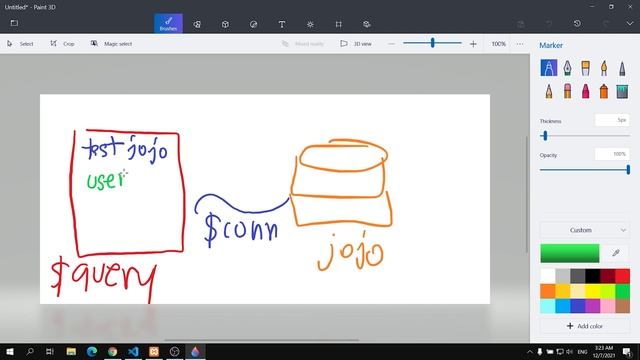Click the Redo arrow
This screenshot has height=360, width=640.
click(x=606, y=24)
